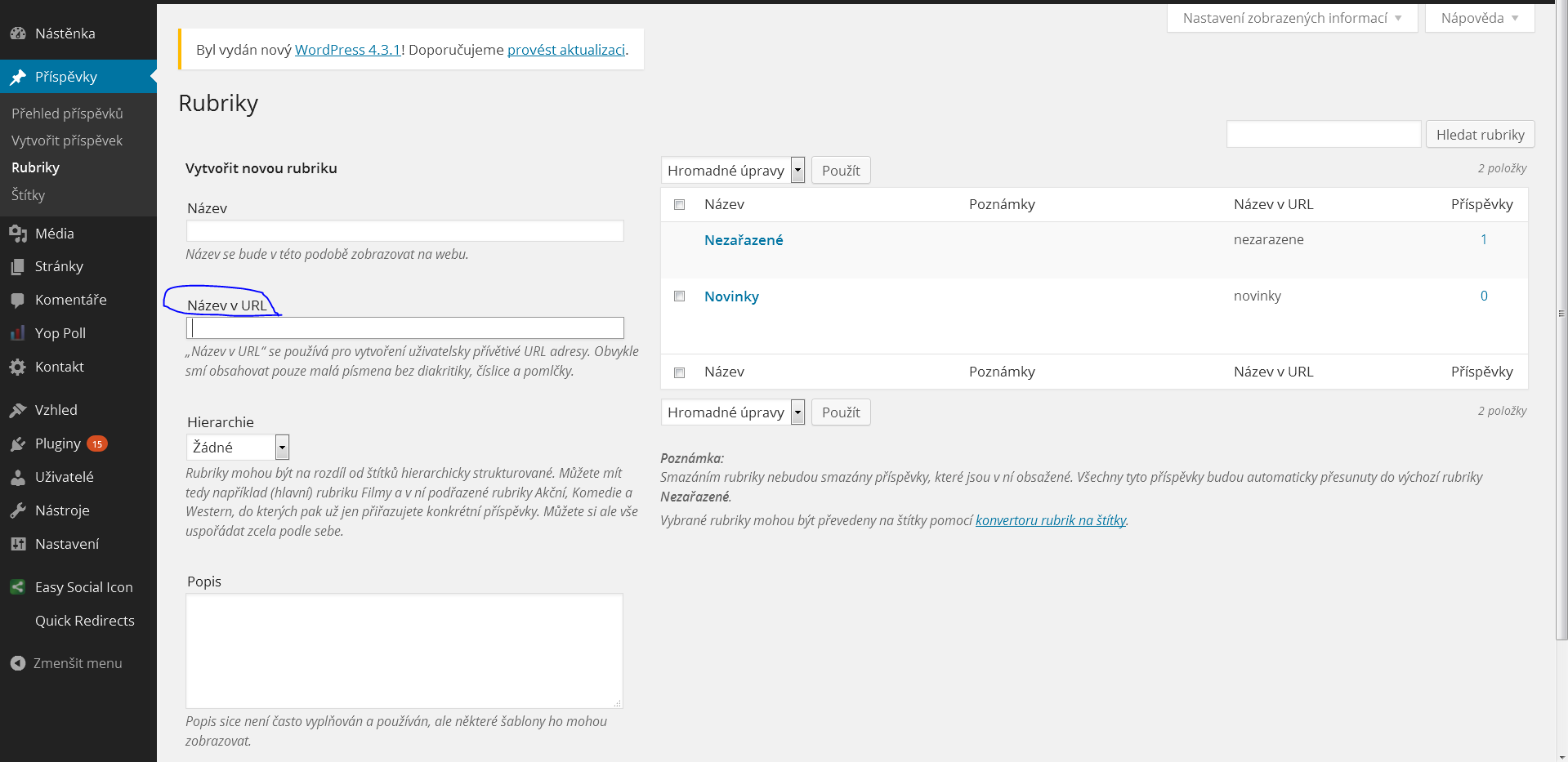The width and height of the screenshot is (1568, 762).
Task: Click the Nástěnka dashboard icon
Action: click(x=18, y=33)
